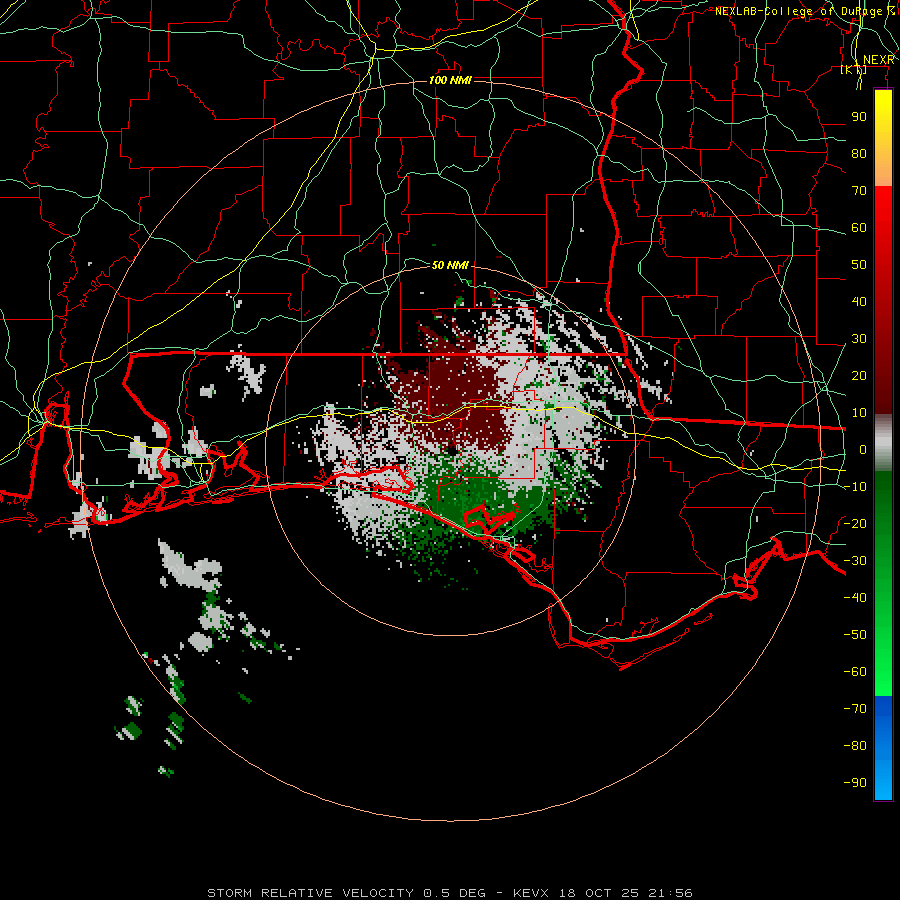The width and height of the screenshot is (900, 900).
Task: Click the -60 value on velocity scale
Action: tap(855, 672)
